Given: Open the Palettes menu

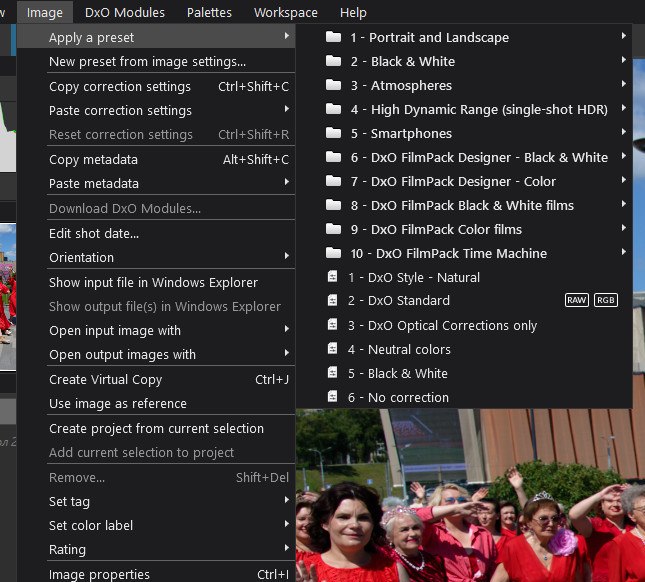Looking at the screenshot, I should pos(209,12).
